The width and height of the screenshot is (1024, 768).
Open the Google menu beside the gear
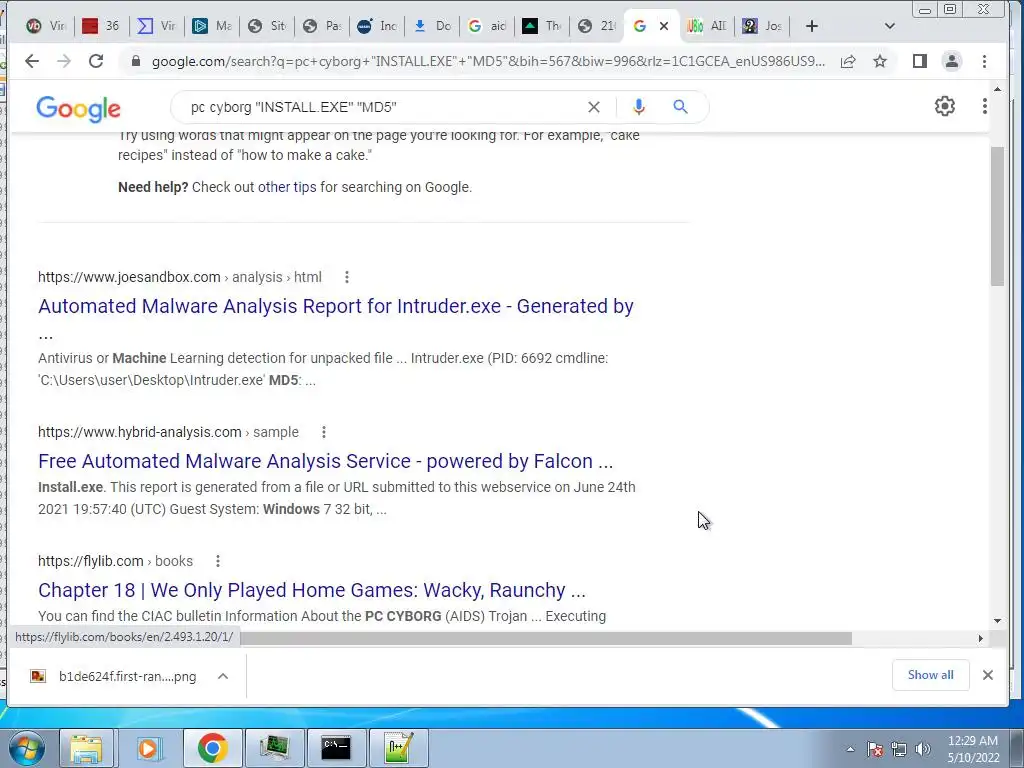click(985, 106)
